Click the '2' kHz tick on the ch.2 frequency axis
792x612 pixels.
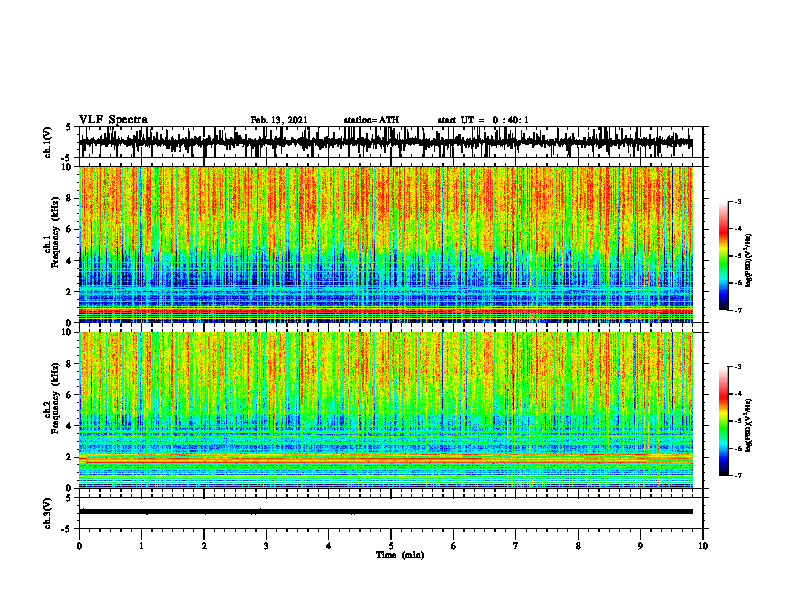[70, 457]
